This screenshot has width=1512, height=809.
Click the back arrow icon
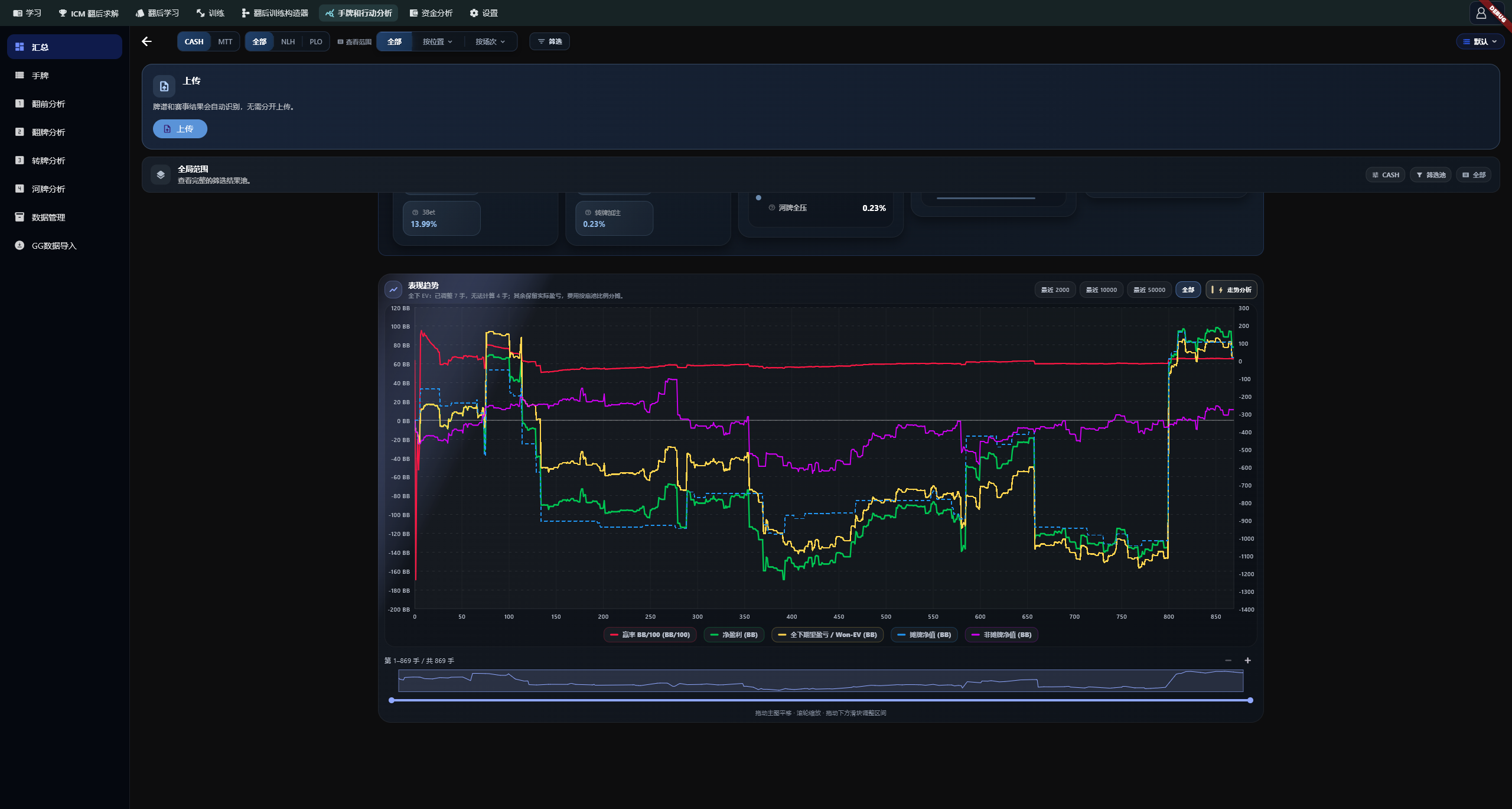(146, 41)
